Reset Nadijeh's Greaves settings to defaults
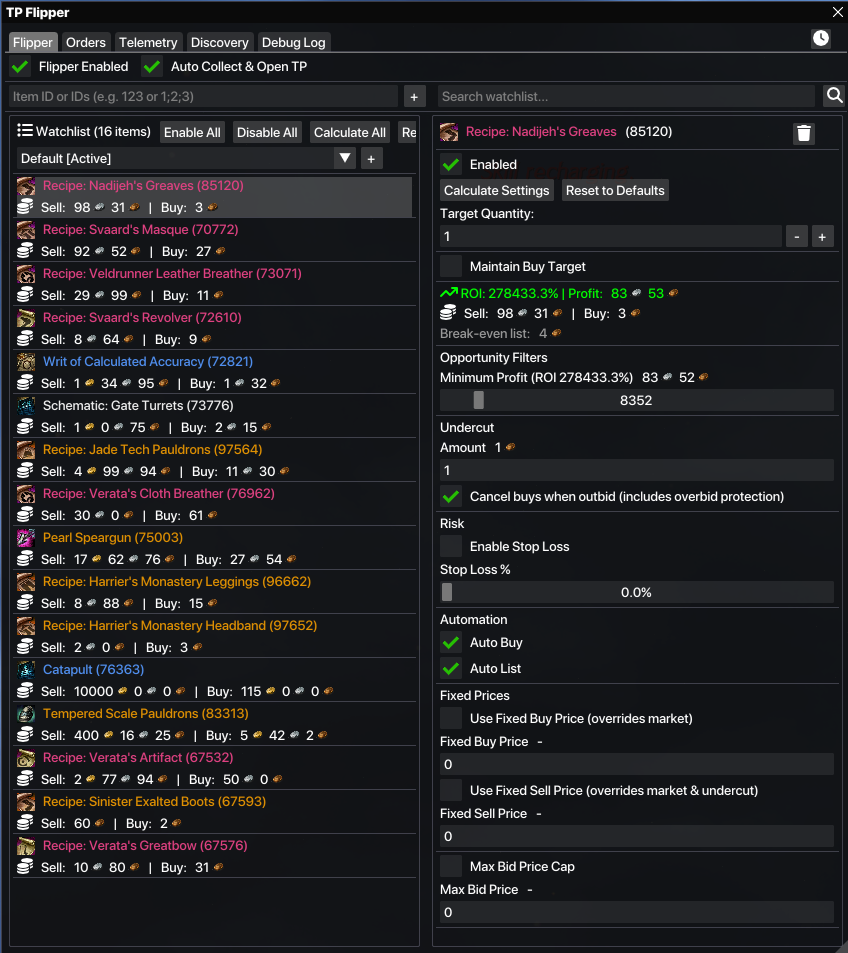Screen dimensions: 848x953 [x=613, y=190]
